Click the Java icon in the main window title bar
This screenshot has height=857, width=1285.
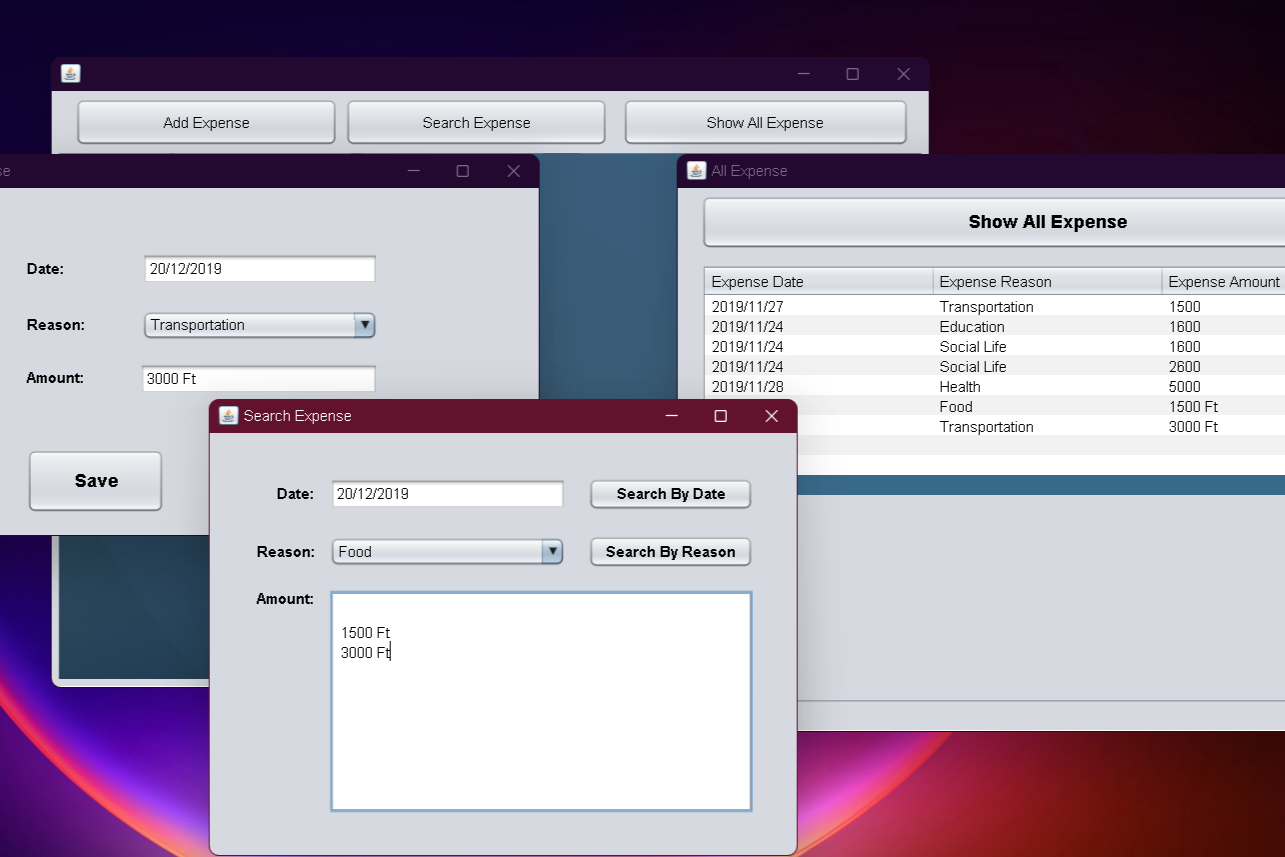tap(70, 74)
